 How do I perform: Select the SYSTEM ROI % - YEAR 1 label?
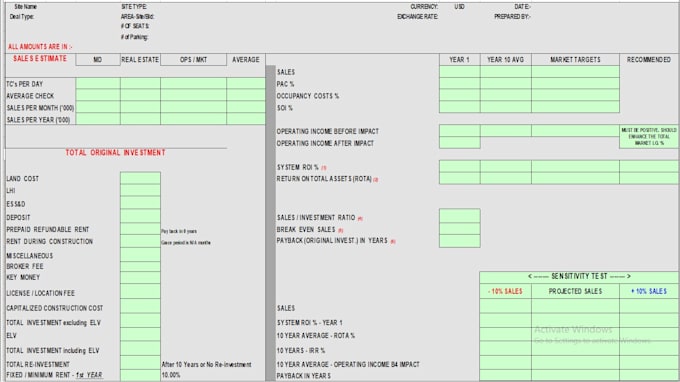[x=310, y=323]
